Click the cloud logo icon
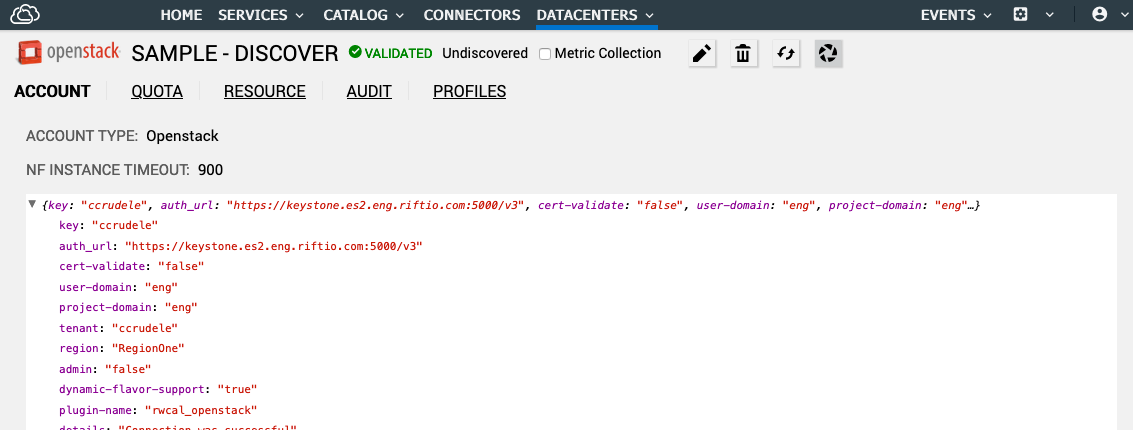 tap(25, 14)
